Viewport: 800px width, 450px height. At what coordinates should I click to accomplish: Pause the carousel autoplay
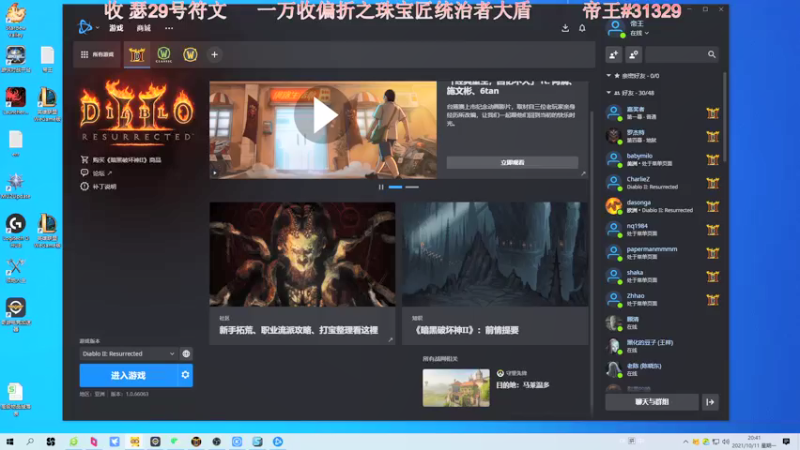pyautogui.click(x=381, y=187)
